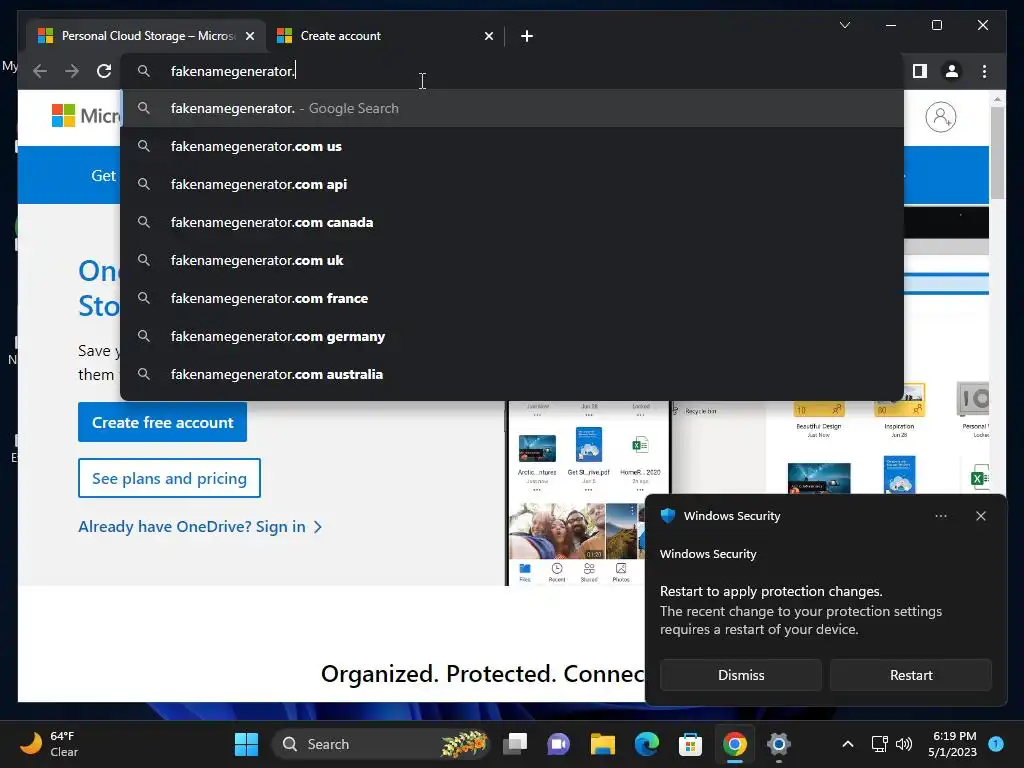Screen dimensions: 1024x768
Task: Select the 'fakenamegenerator. - Google Search' suggestion
Action: click(512, 108)
